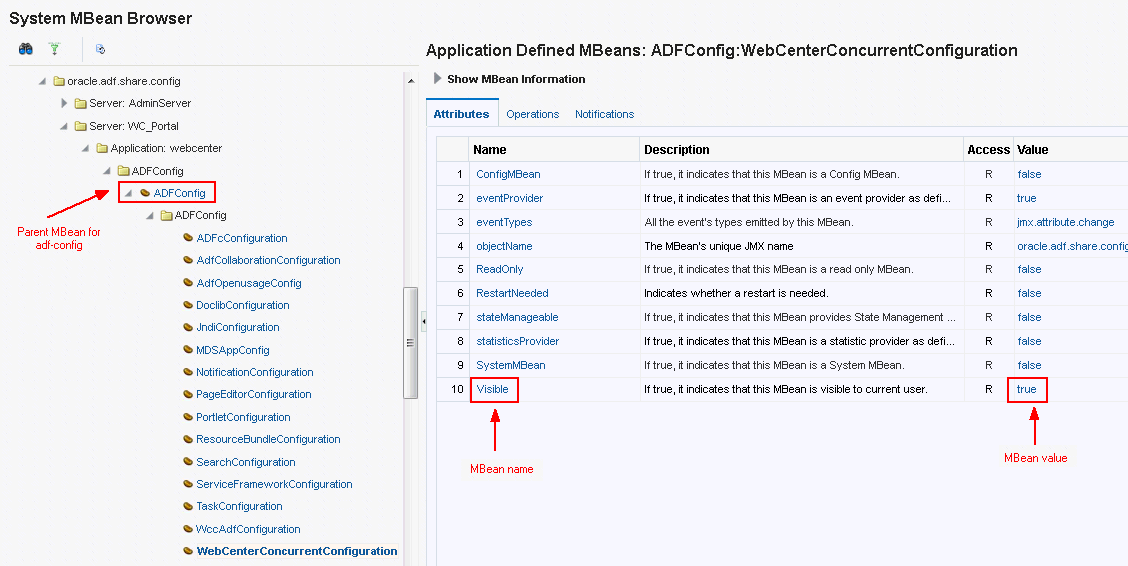
Task: Click the filter funnel icon in toolbar
Action: (x=55, y=49)
